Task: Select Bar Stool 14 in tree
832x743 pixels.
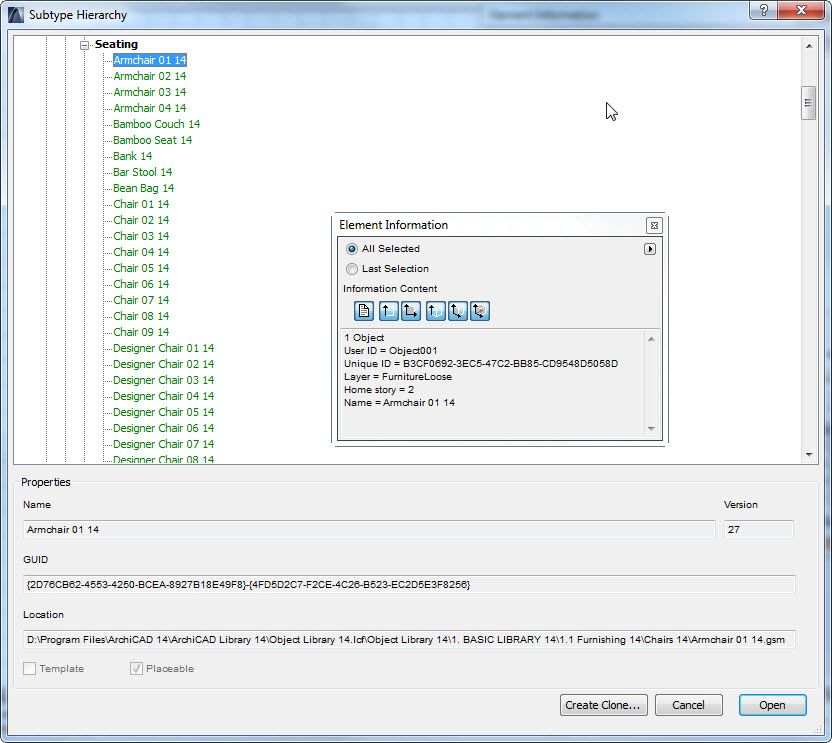Action: [x=143, y=172]
